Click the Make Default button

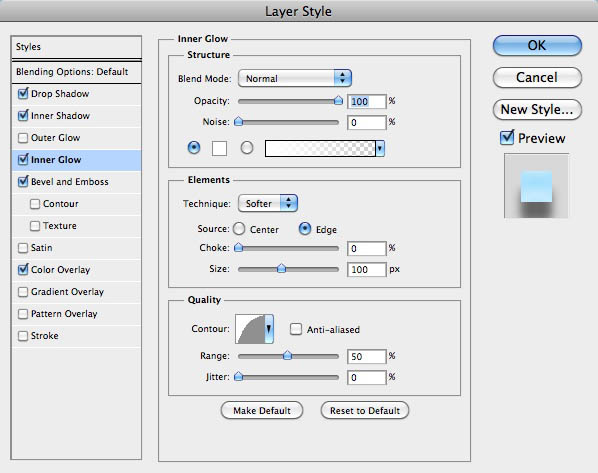(x=262, y=410)
